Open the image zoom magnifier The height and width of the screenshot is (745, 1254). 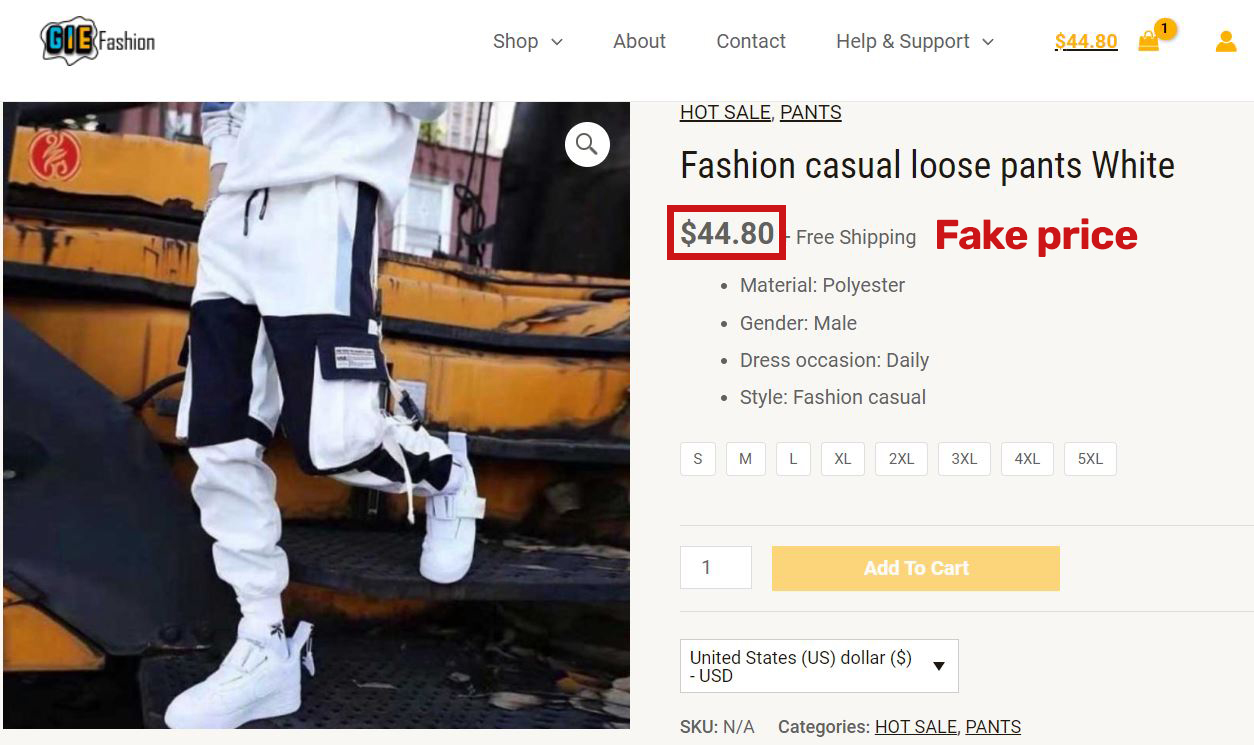click(x=586, y=144)
